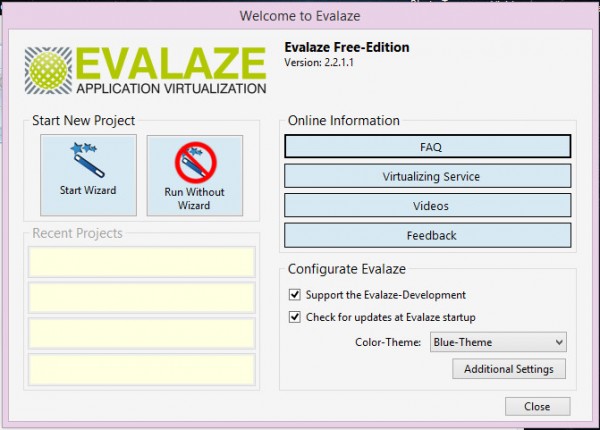Select the first Recent Projects slot

[x=142, y=262]
